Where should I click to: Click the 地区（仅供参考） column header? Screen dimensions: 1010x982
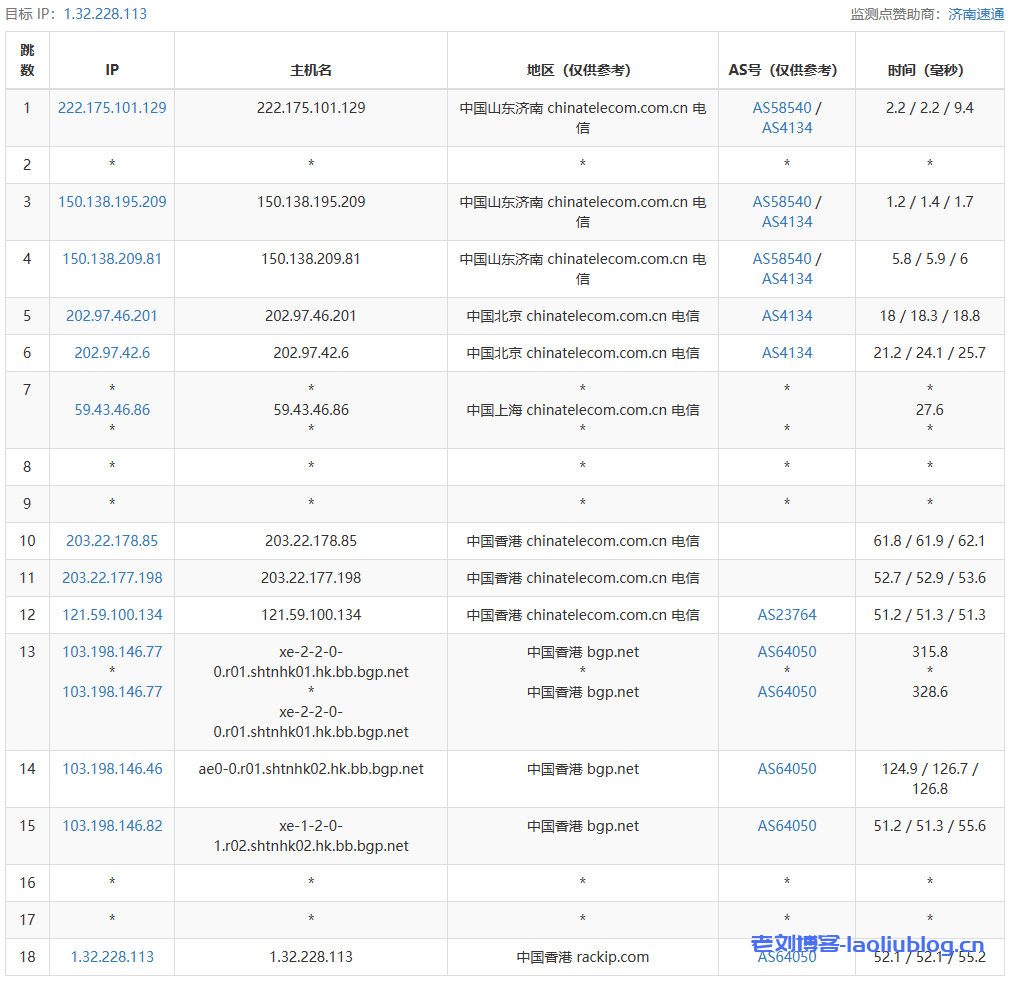coord(582,70)
